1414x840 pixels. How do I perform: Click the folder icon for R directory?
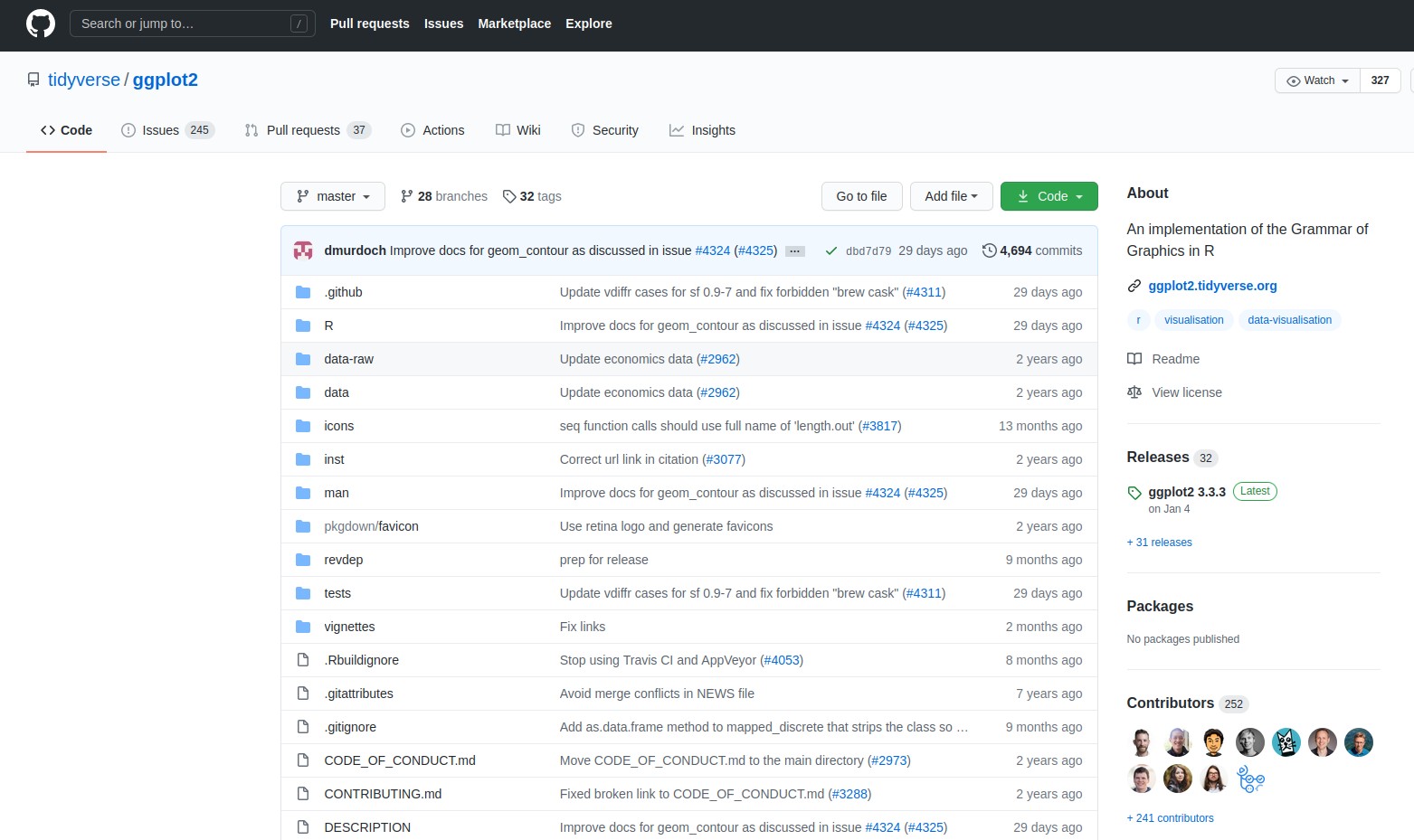click(x=303, y=326)
